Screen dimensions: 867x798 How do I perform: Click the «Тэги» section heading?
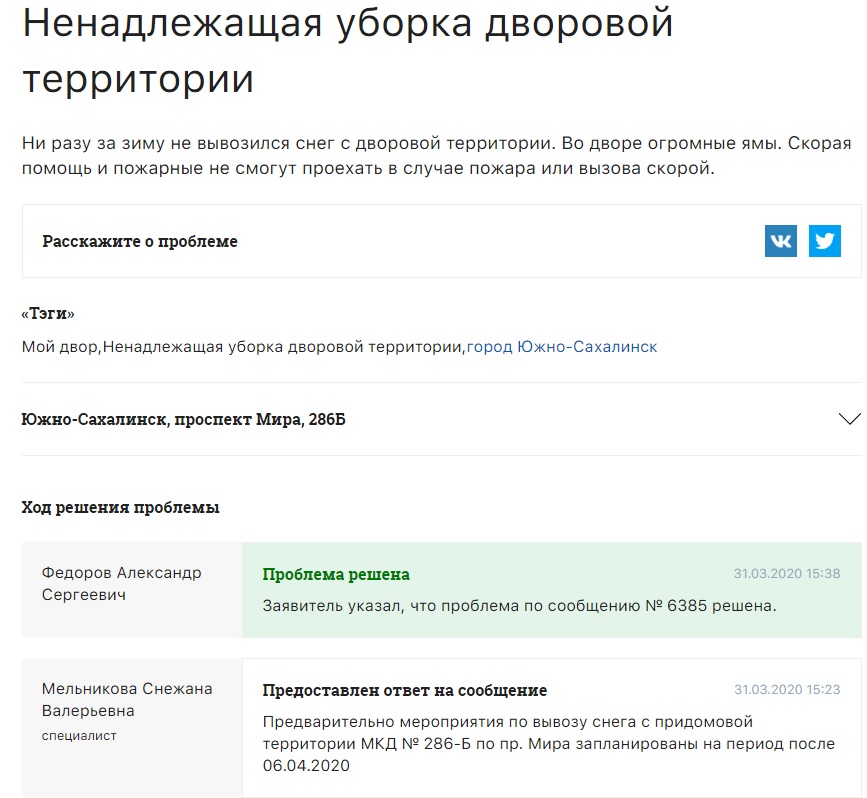(48, 314)
